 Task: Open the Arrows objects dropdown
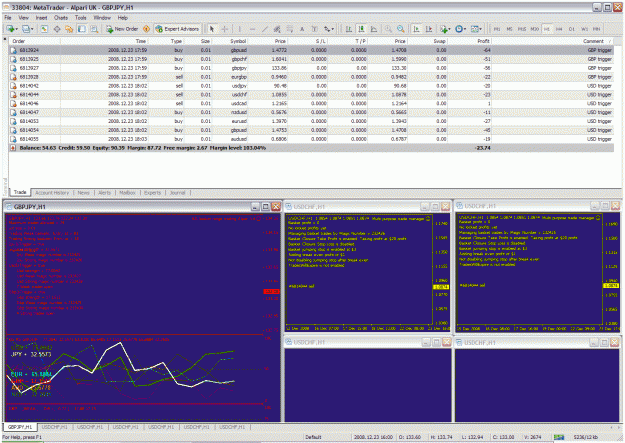(x=328, y=29)
